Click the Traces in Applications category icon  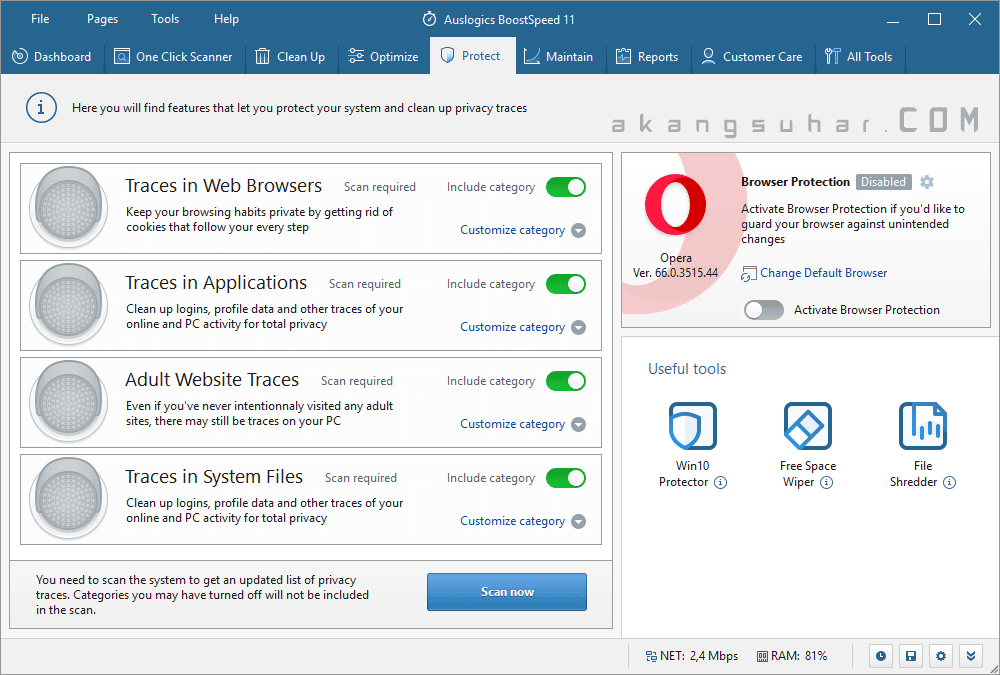coord(68,304)
